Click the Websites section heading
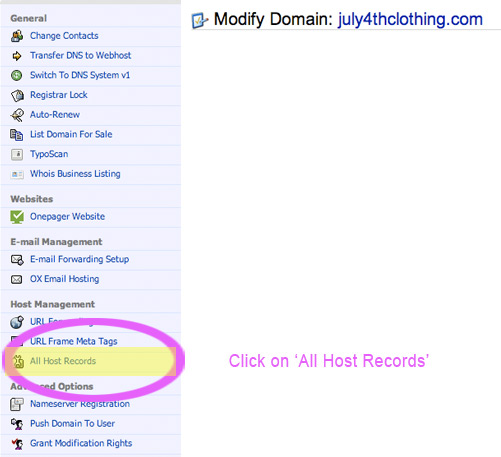 [32, 199]
